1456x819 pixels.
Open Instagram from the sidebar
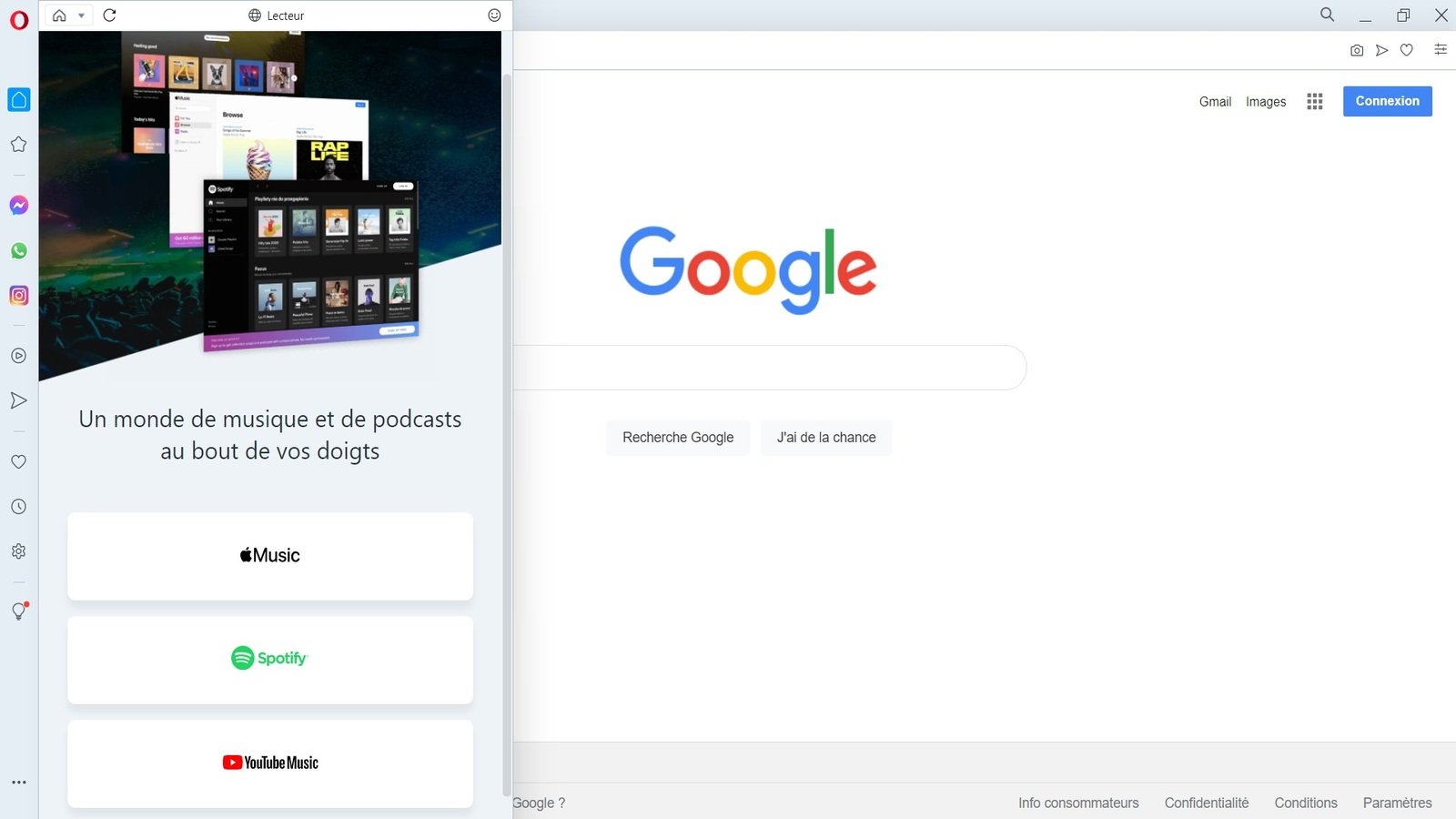(x=18, y=295)
